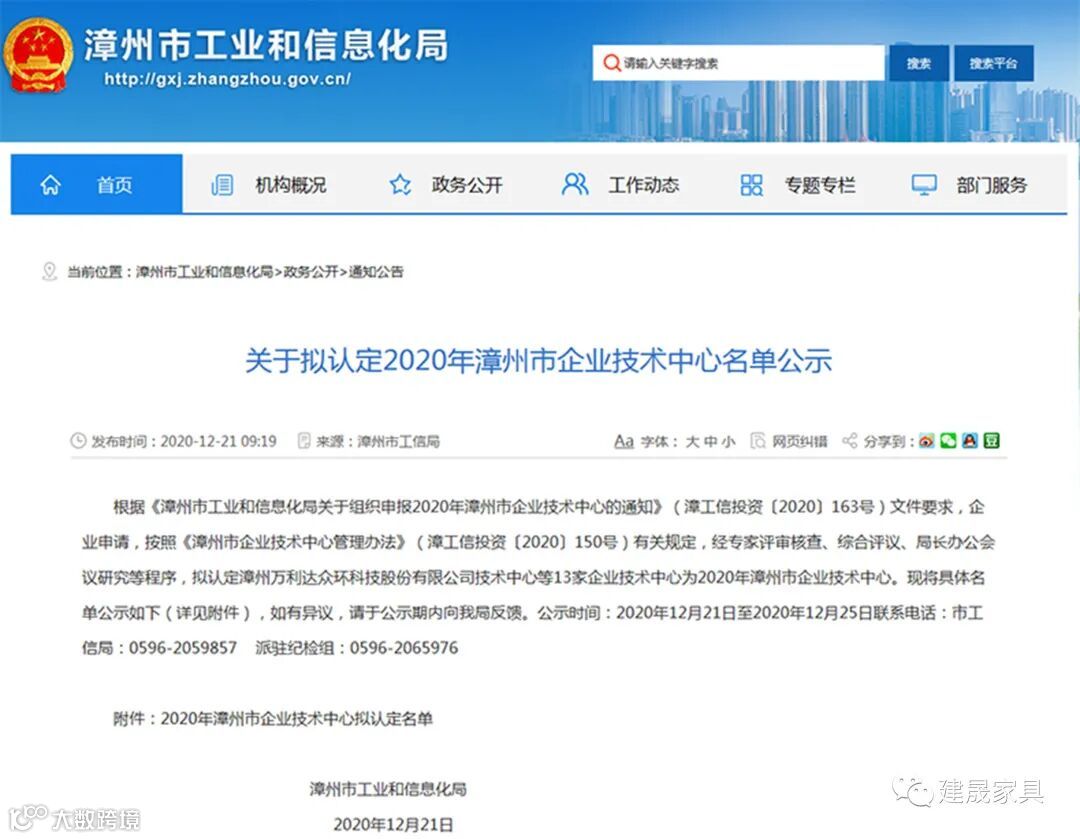Share to WeChat icon
The image size is (1080, 839).
pos(948,441)
